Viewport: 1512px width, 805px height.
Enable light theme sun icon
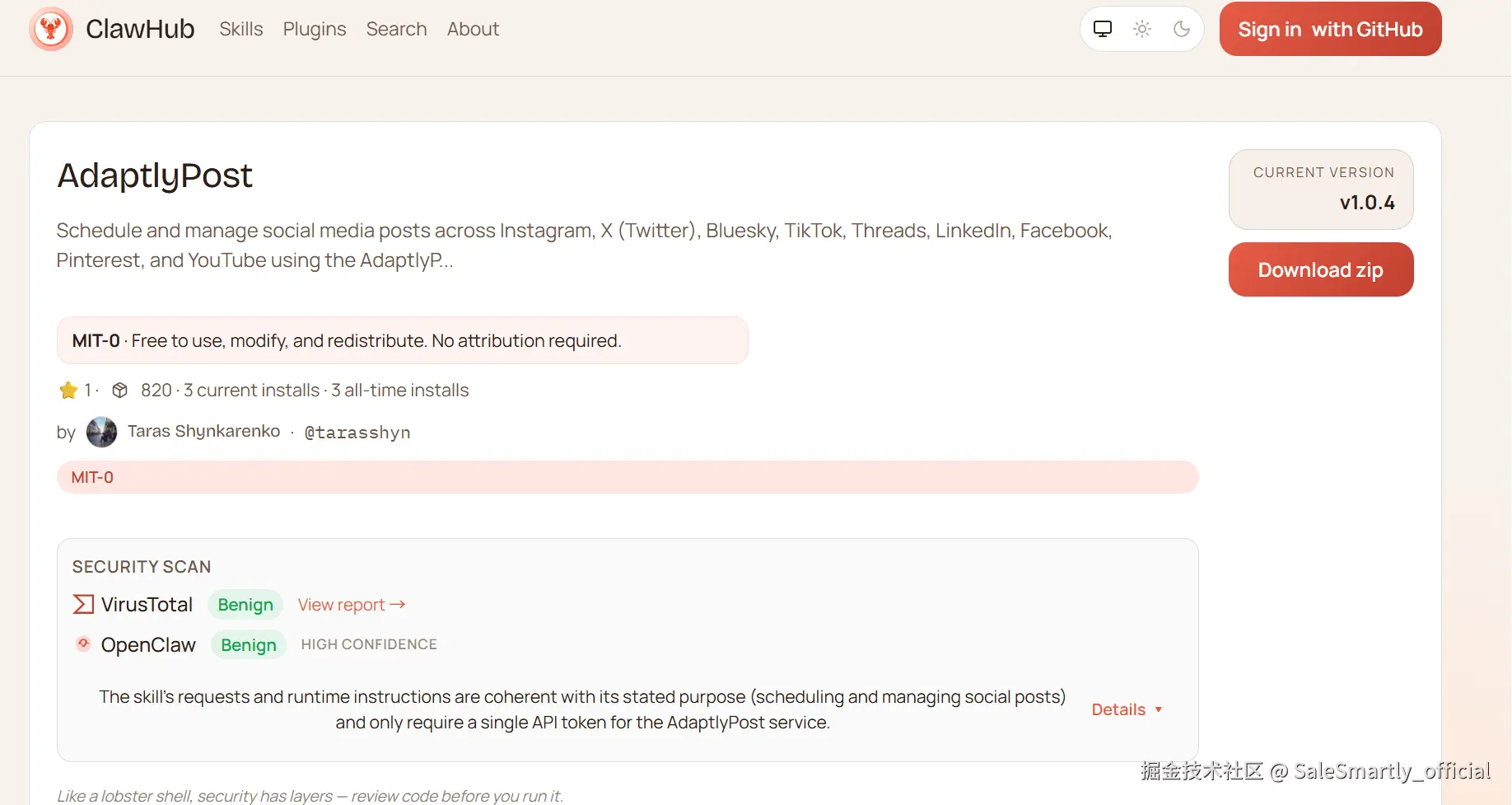pos(1142,29)
